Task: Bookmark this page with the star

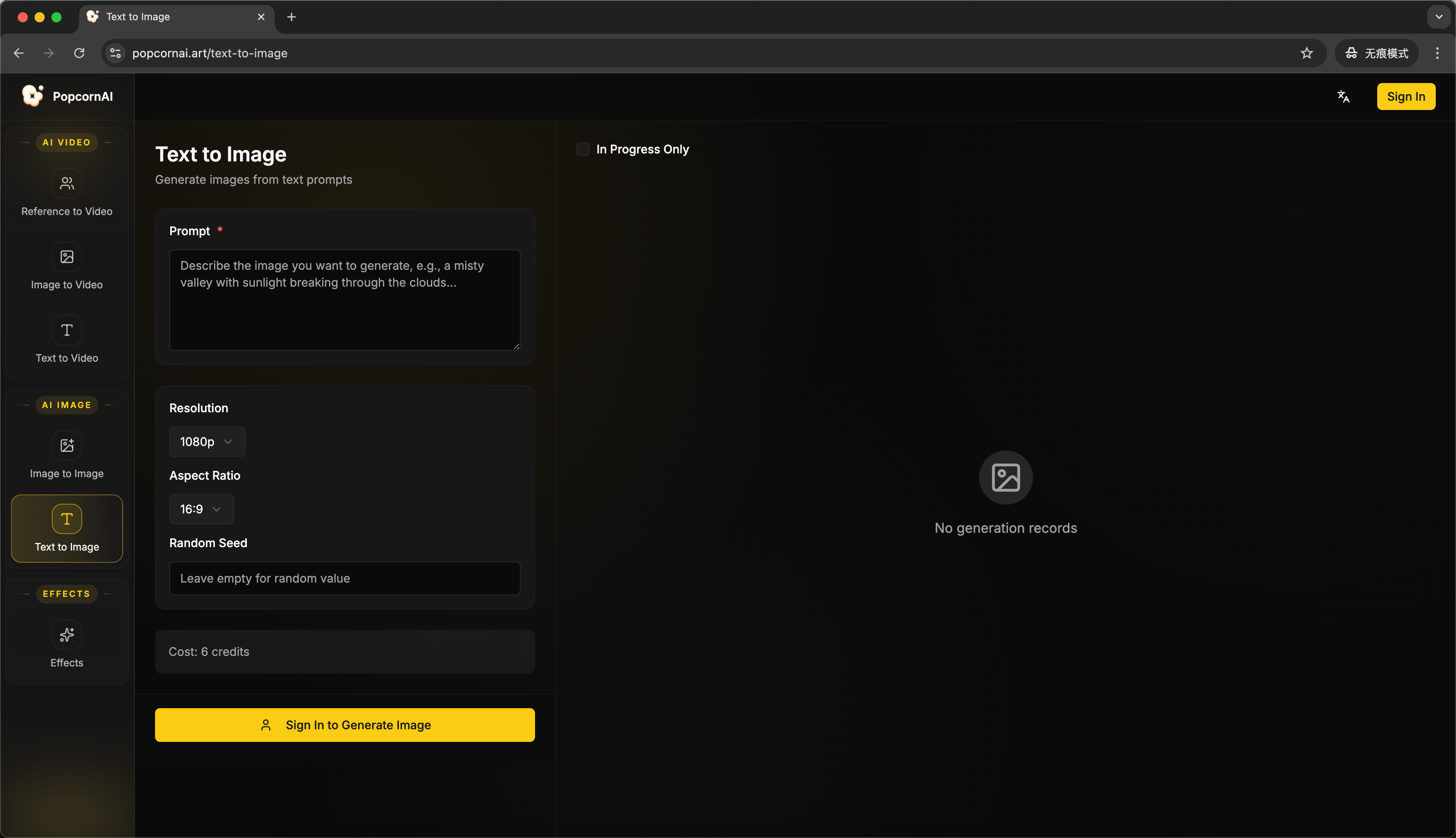Action: click(x=1306, y=53)
